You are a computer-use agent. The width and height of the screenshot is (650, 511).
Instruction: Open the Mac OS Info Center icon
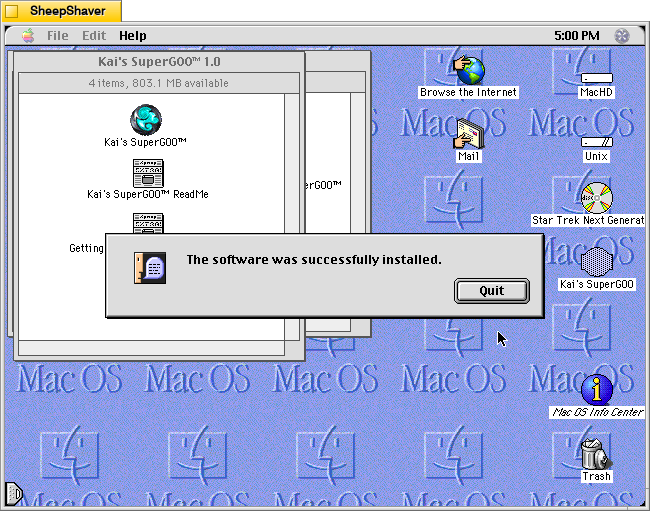[596, 390]
